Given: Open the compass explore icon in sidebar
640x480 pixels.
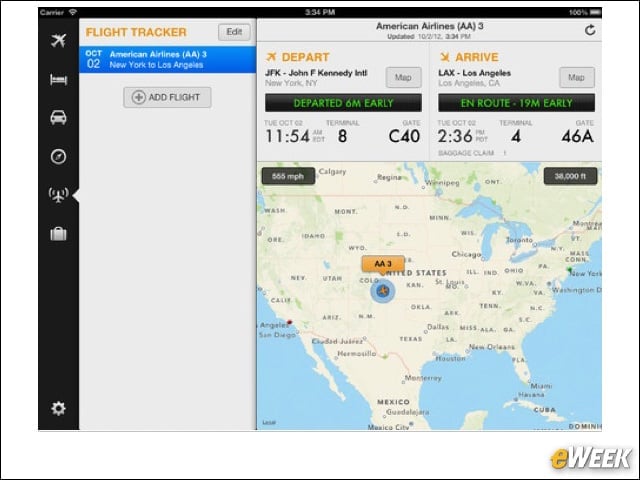Looking at the screenshot, I should coord(58,156).
